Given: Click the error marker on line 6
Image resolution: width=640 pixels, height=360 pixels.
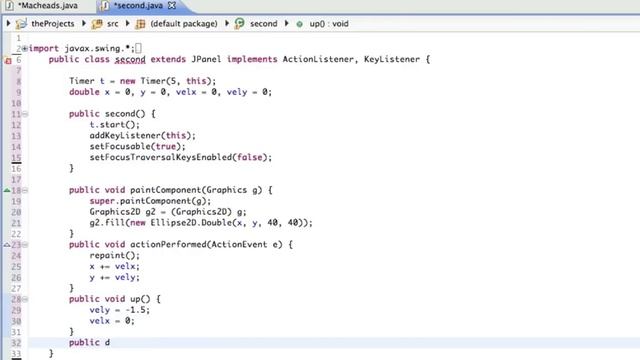Looking at the screenshot, I should click(8, 60).
